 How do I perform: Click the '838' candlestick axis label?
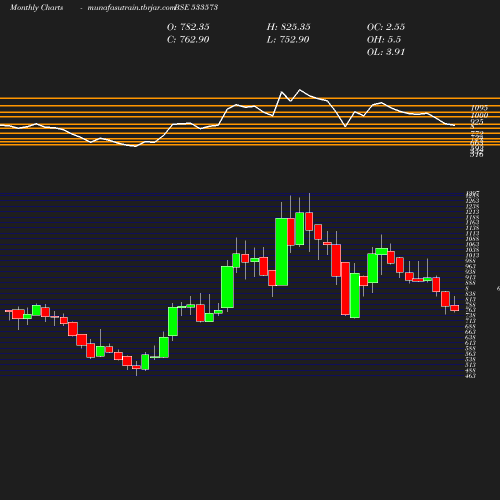pos(471,294)
